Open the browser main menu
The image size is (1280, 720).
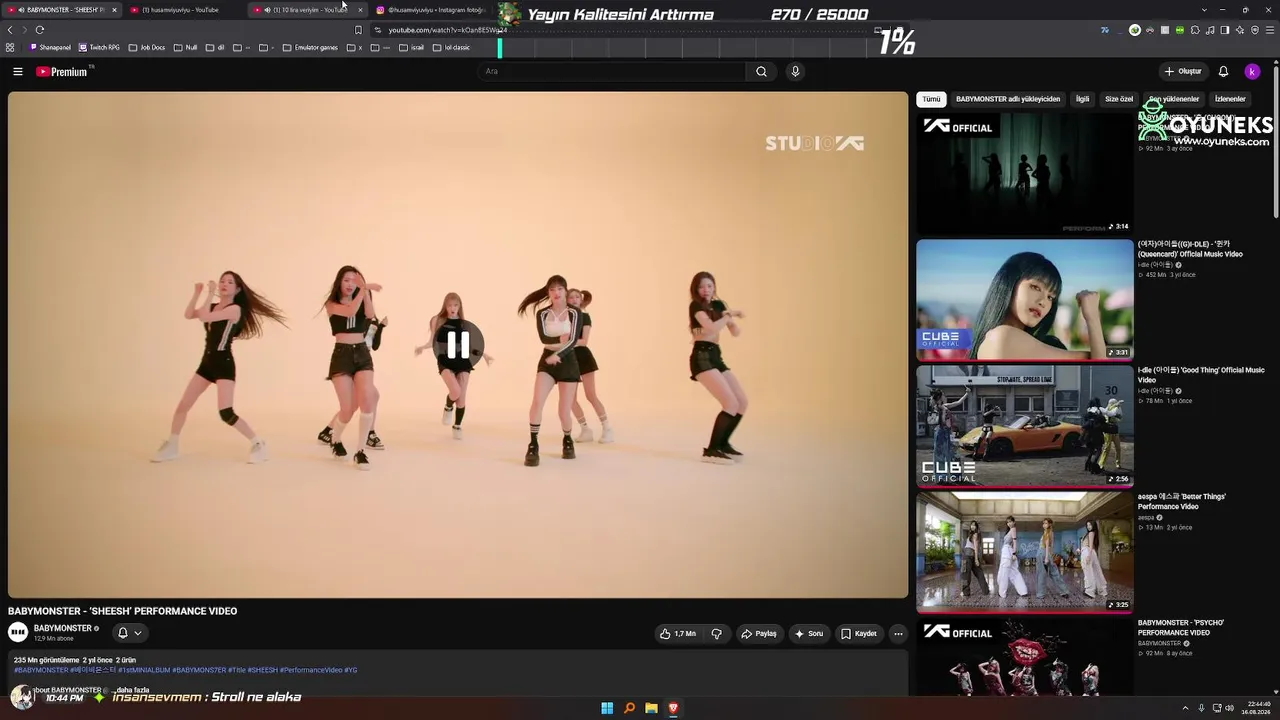tap(1270, 30)
